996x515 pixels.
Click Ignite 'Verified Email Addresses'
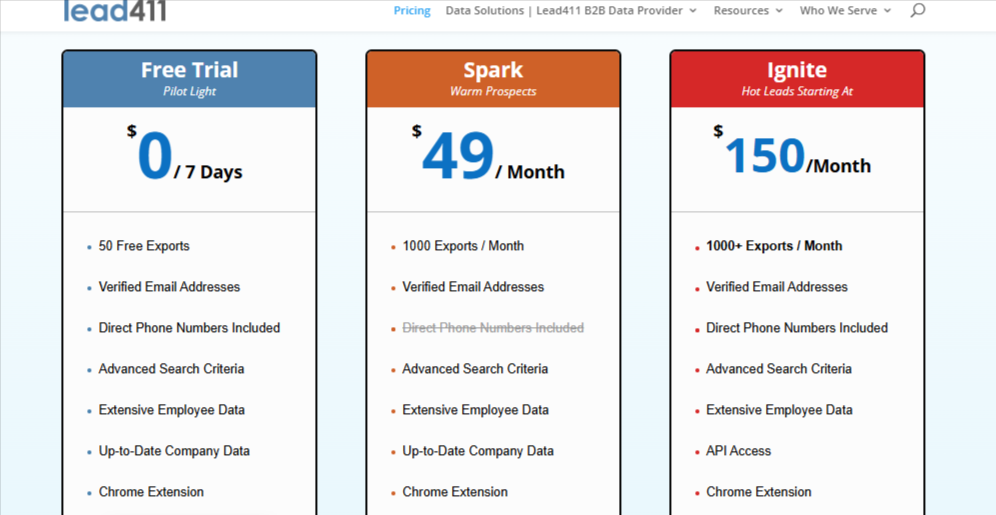(x=777, y=287)
